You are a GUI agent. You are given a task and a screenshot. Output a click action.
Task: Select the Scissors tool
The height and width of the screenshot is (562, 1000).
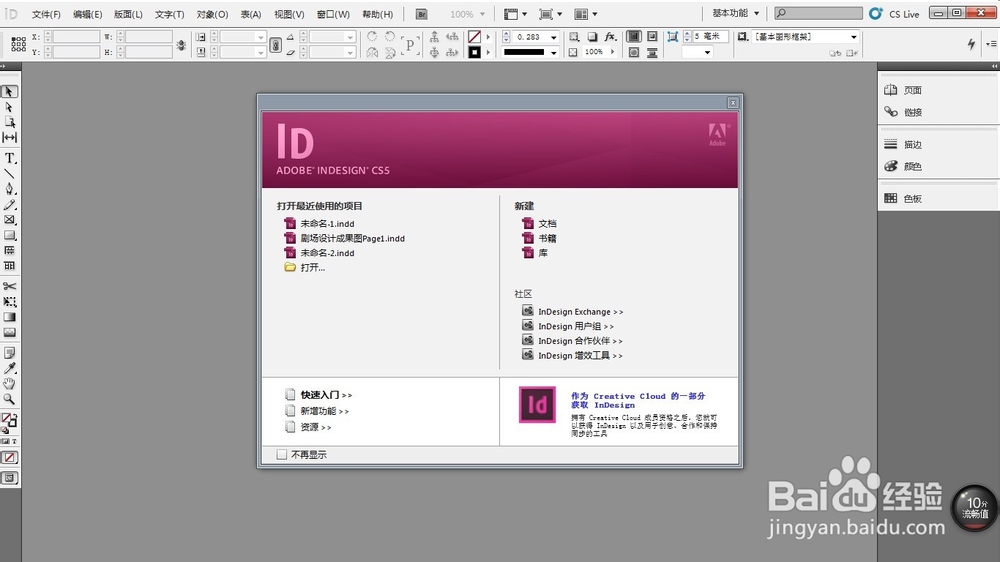click(x=10, y=286)
